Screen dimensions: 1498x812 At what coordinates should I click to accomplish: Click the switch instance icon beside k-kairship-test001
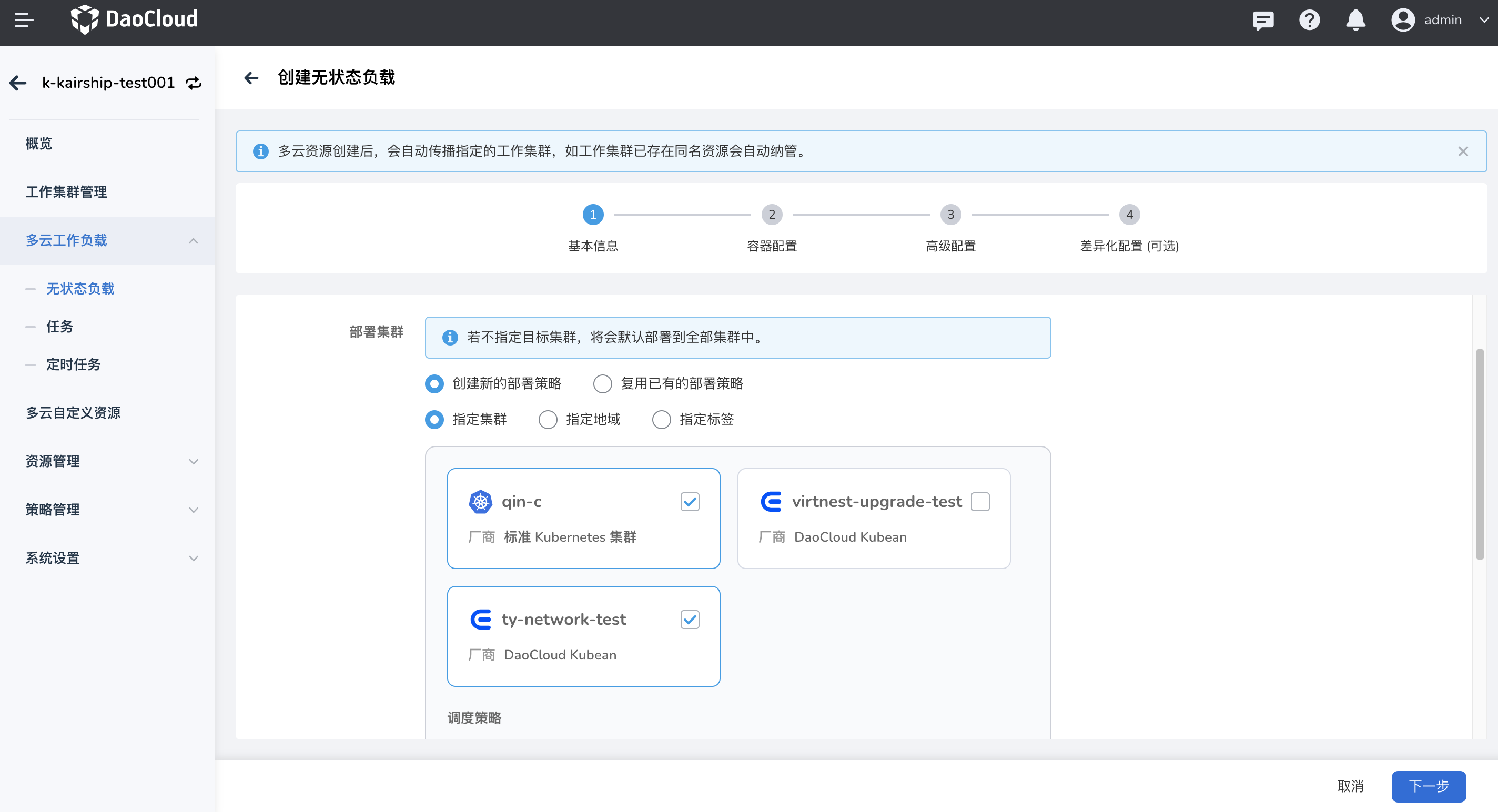point(194,83)
